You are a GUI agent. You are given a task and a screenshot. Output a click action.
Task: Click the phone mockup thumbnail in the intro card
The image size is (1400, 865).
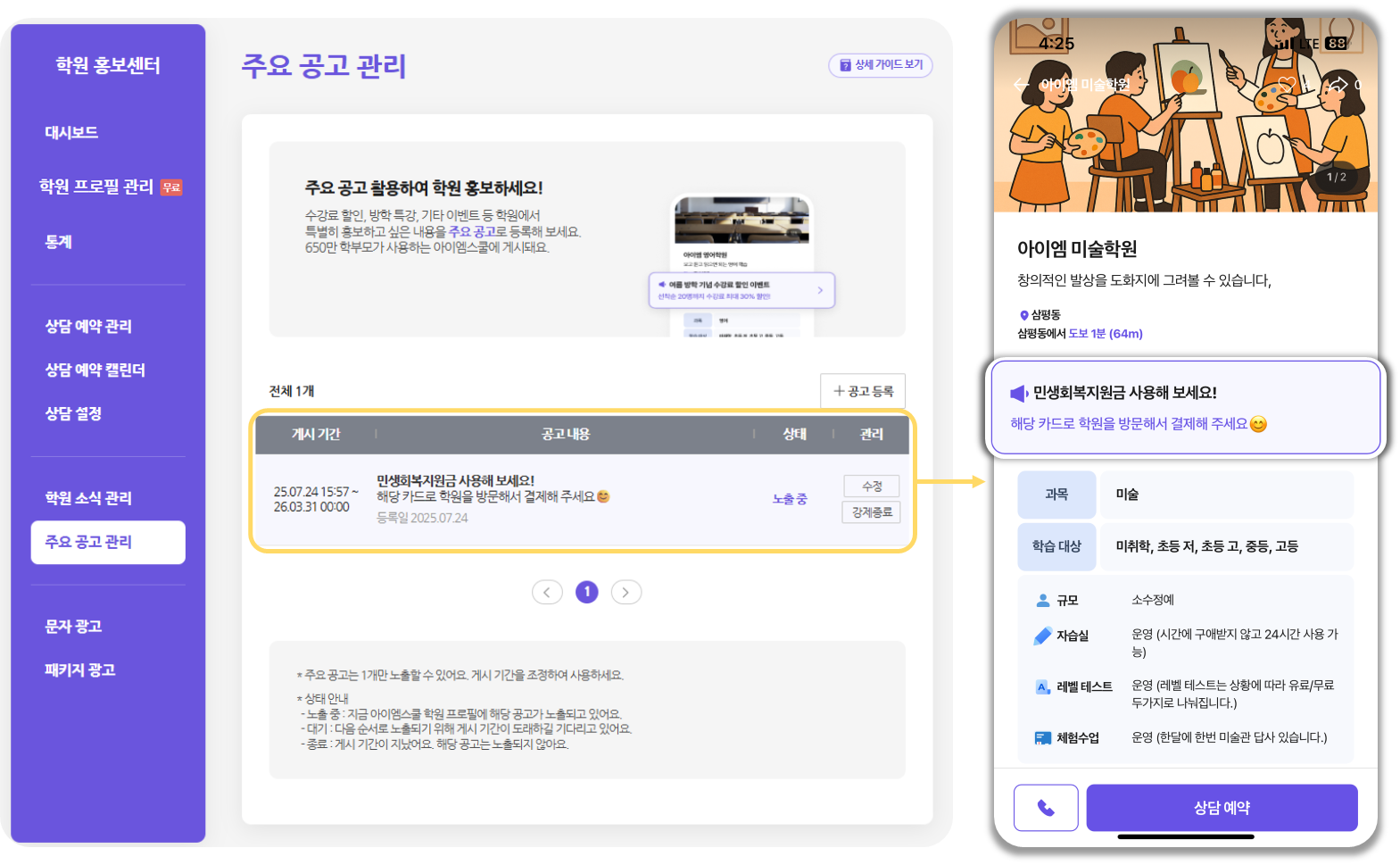(x=742, y=265)
